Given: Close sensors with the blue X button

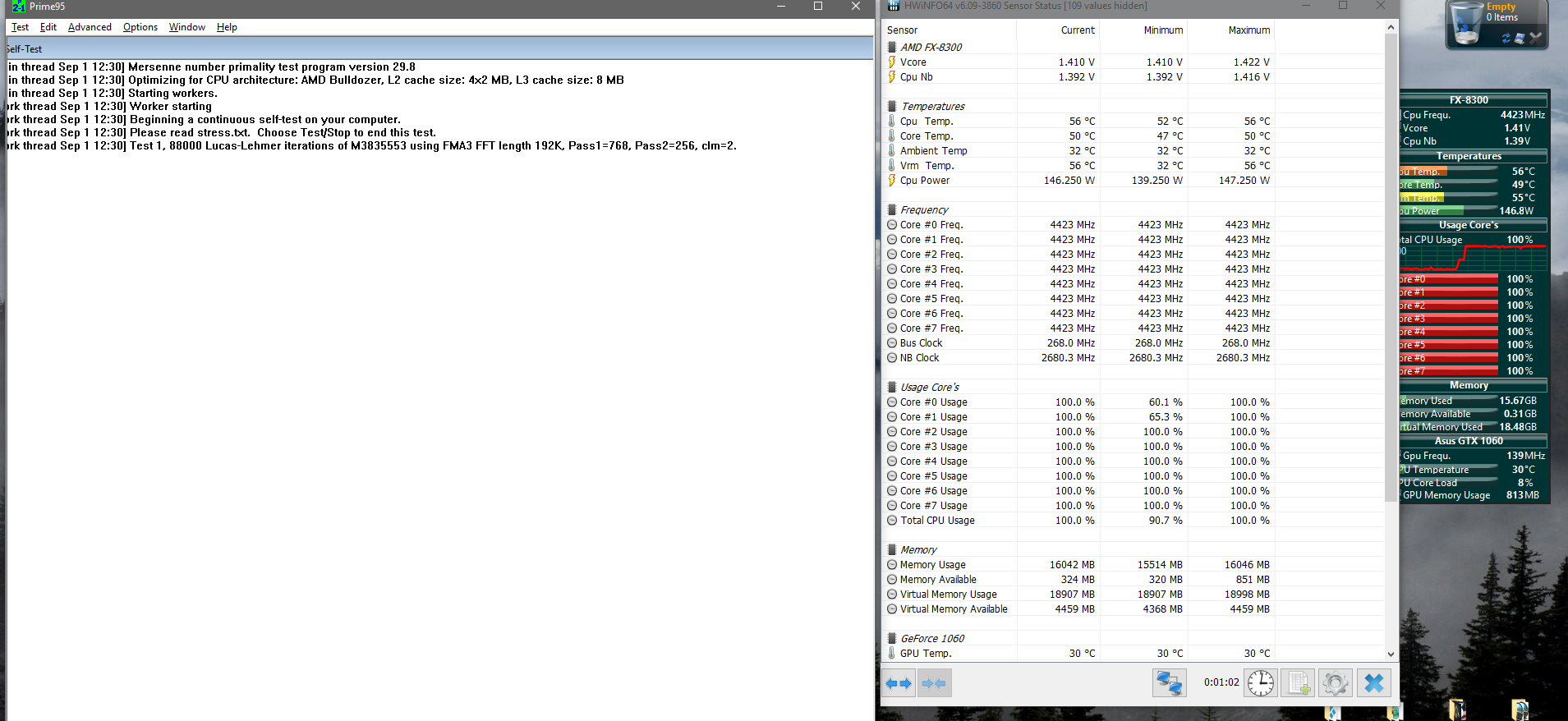Looking at the screenshot, I should [1374, 682].
